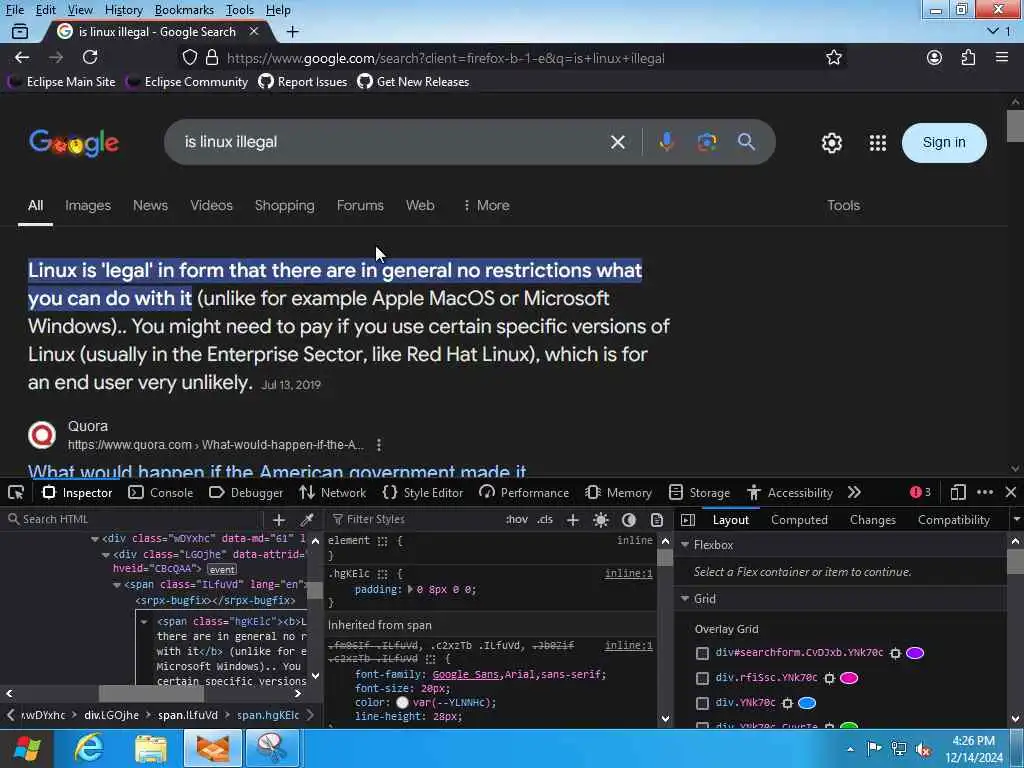Open the Google Sans font-family link
1024x768 pixels.
(465, 675)
